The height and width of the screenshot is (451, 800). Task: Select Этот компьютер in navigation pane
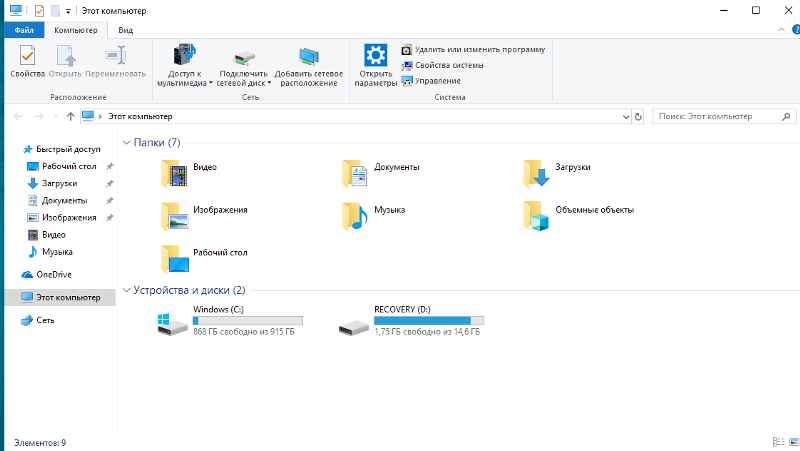(x=61, y=297)
